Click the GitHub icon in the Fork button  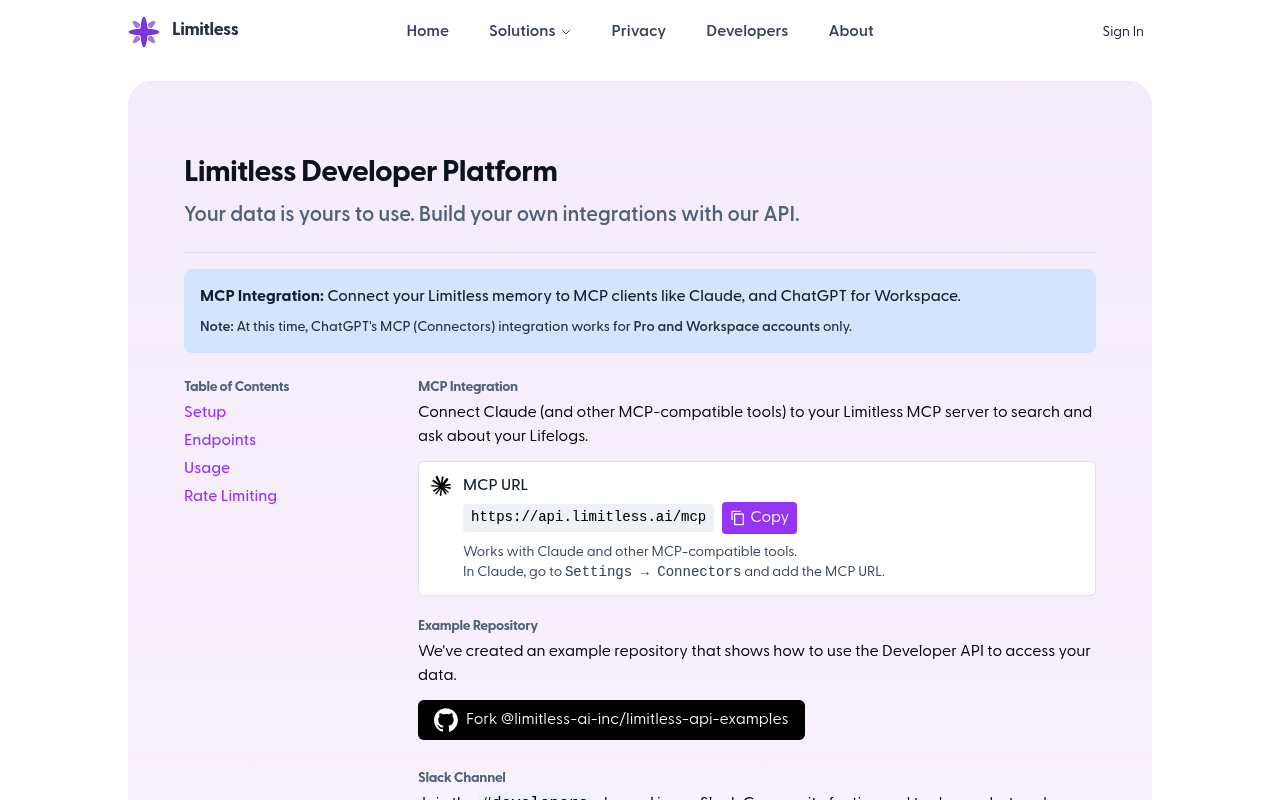point(446,720)
